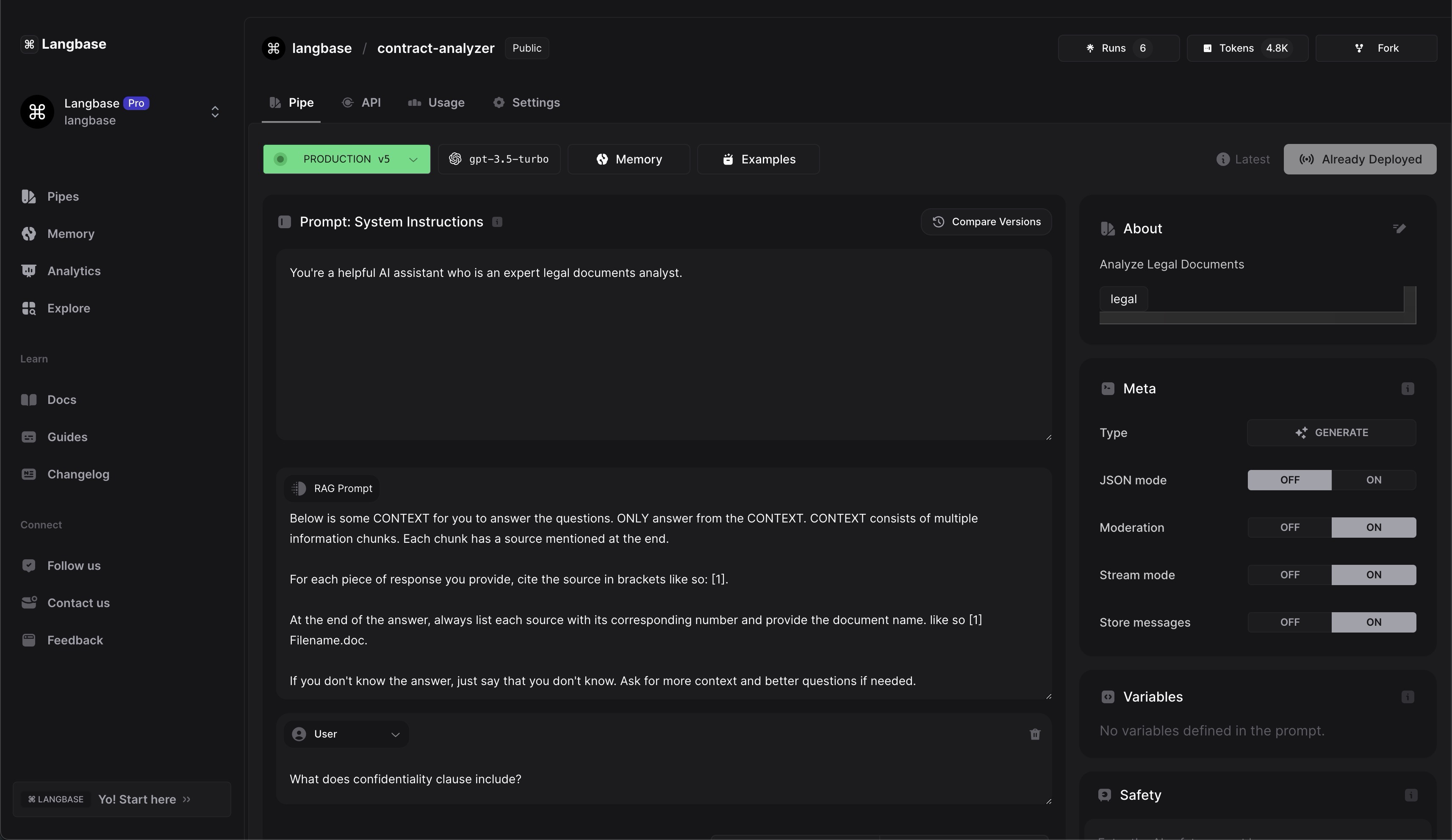
Task: Turn JSON mode ON
Action: point(1373,480)
